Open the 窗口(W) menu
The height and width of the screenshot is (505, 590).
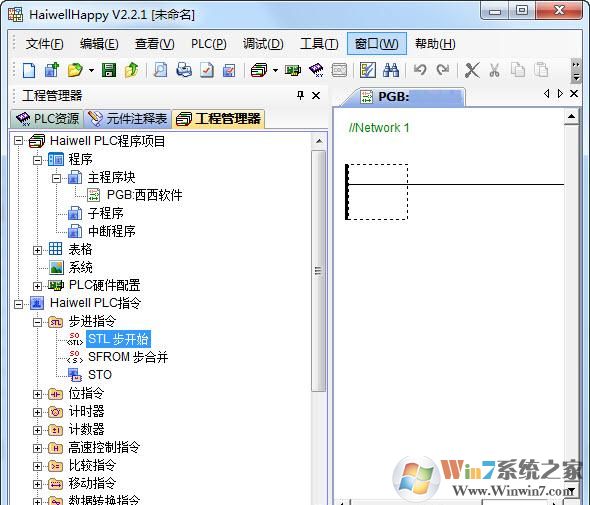[x=377, y=44]
